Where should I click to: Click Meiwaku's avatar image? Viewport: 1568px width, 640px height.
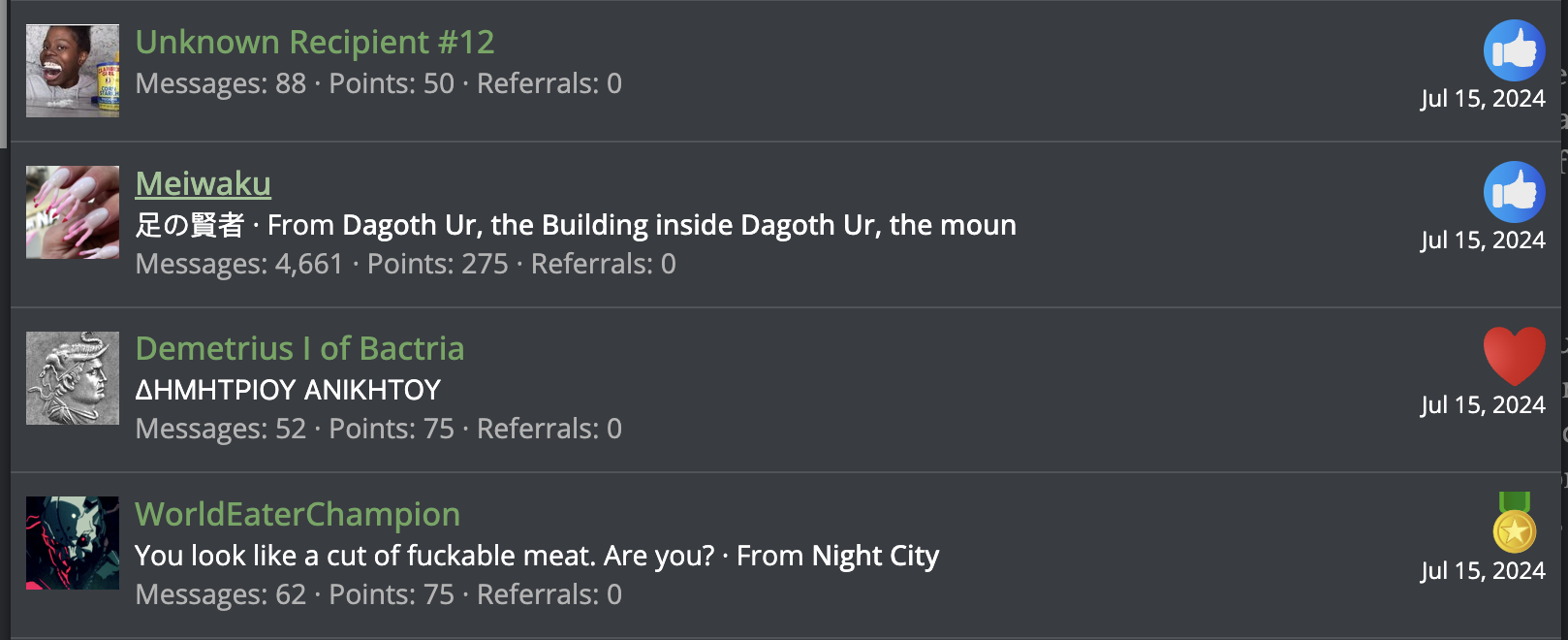(73, 212)
